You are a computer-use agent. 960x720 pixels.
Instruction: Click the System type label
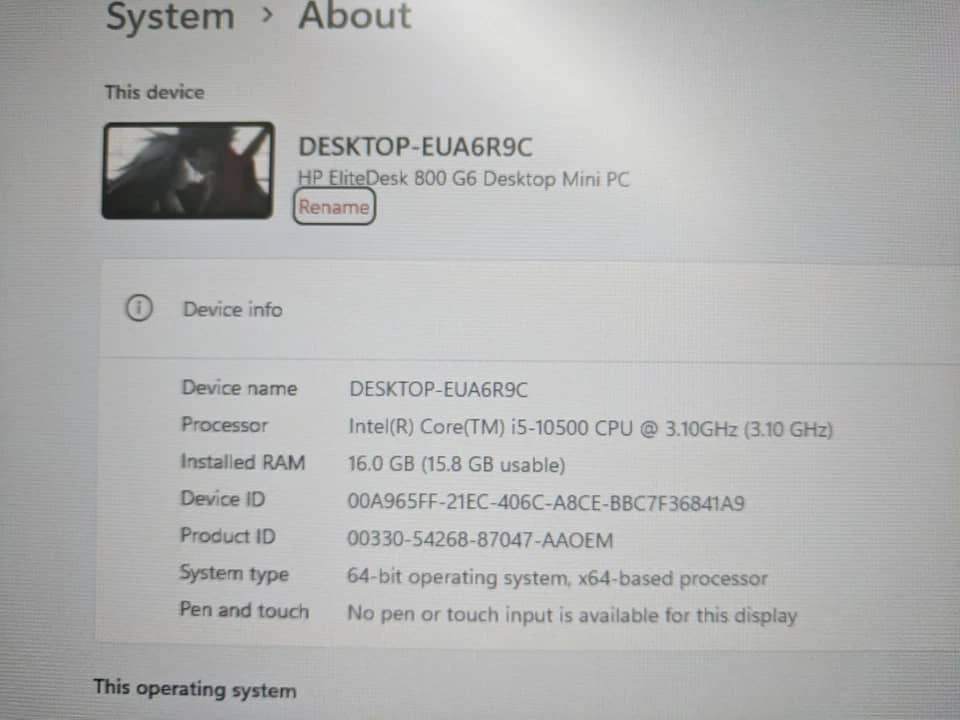(234, 574)
